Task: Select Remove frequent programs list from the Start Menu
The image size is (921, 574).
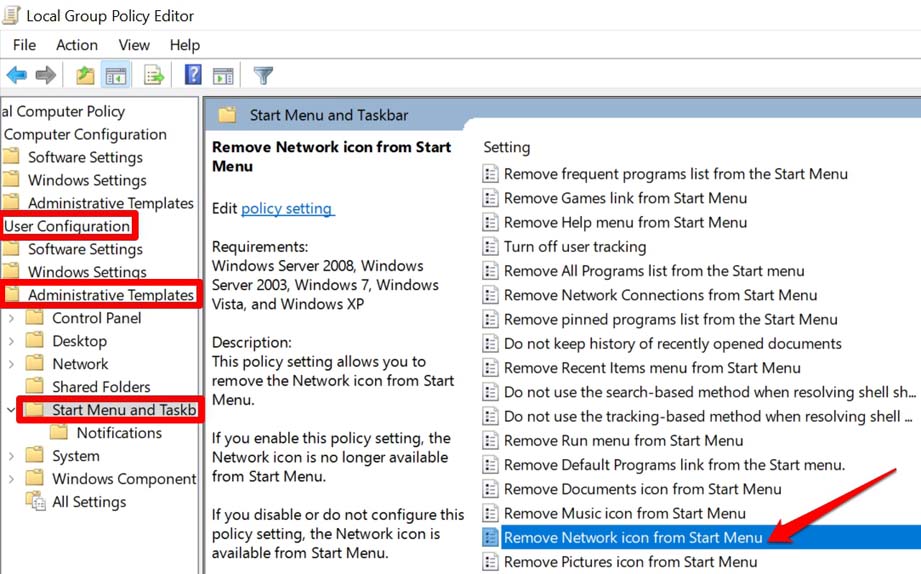Action: [675, 174]
